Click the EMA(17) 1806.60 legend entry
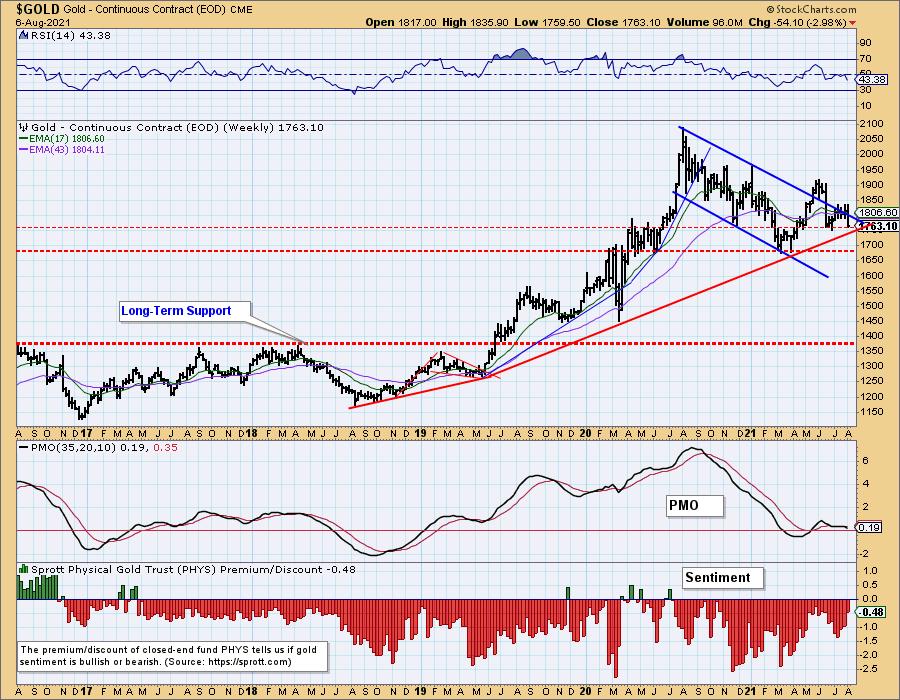The height and width of the screenshot is (700, 900). click(62, 139)
